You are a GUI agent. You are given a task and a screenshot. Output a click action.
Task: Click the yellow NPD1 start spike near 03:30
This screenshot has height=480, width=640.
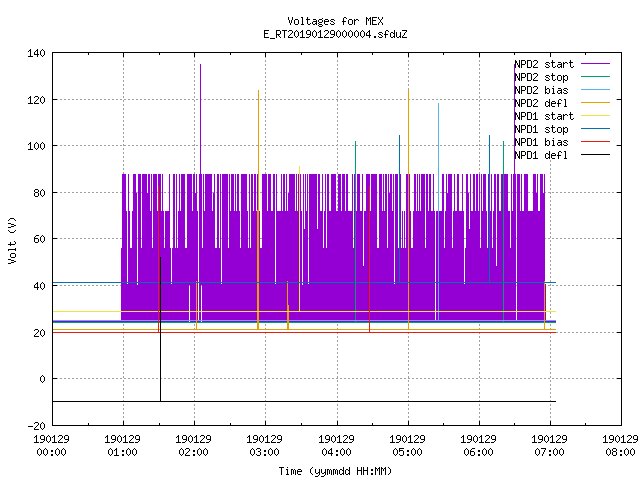pos(300,239)
